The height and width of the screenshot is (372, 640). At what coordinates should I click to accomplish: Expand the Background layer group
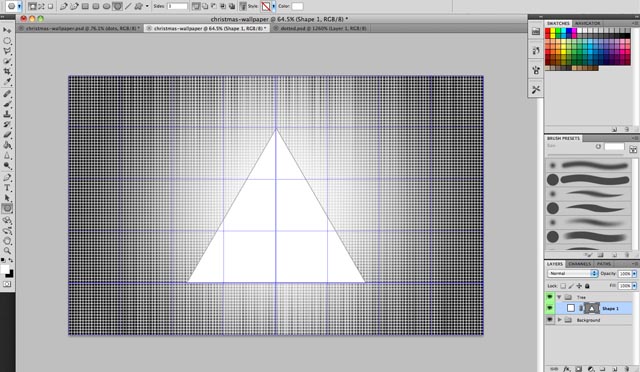point(560,320)
